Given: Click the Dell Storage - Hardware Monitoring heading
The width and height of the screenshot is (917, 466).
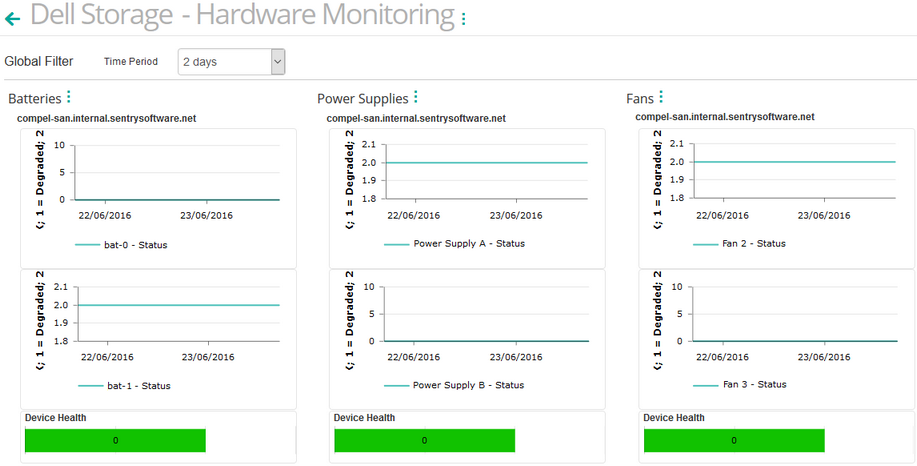Looking at the screenshot, I should (242, 15).
